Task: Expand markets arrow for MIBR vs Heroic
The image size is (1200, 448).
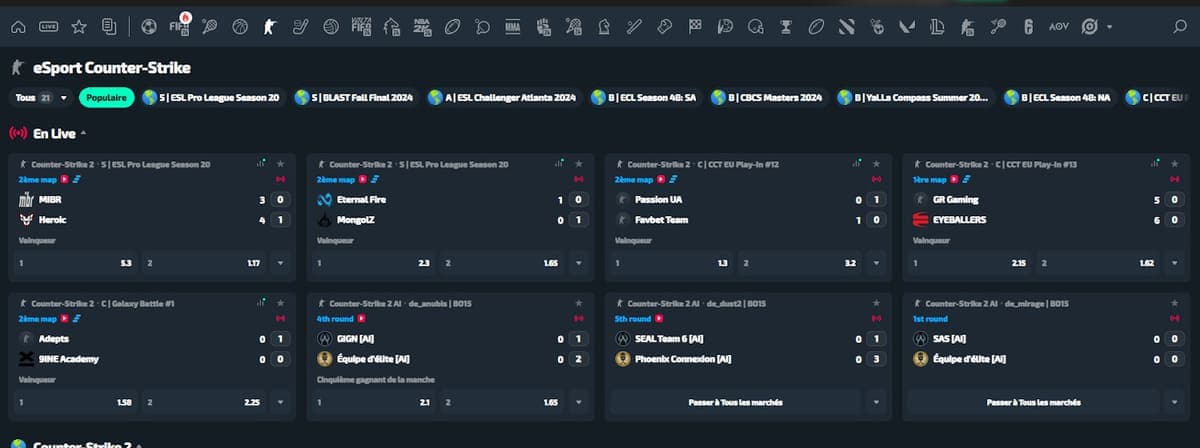Action: (280, 263)
